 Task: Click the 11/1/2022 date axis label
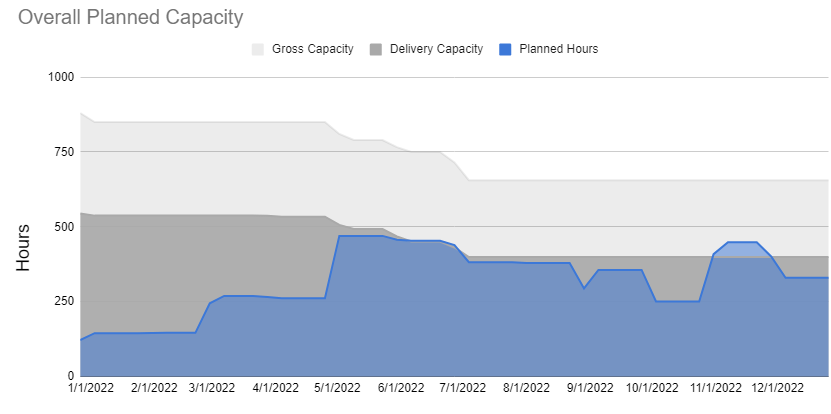pos(716,388)
